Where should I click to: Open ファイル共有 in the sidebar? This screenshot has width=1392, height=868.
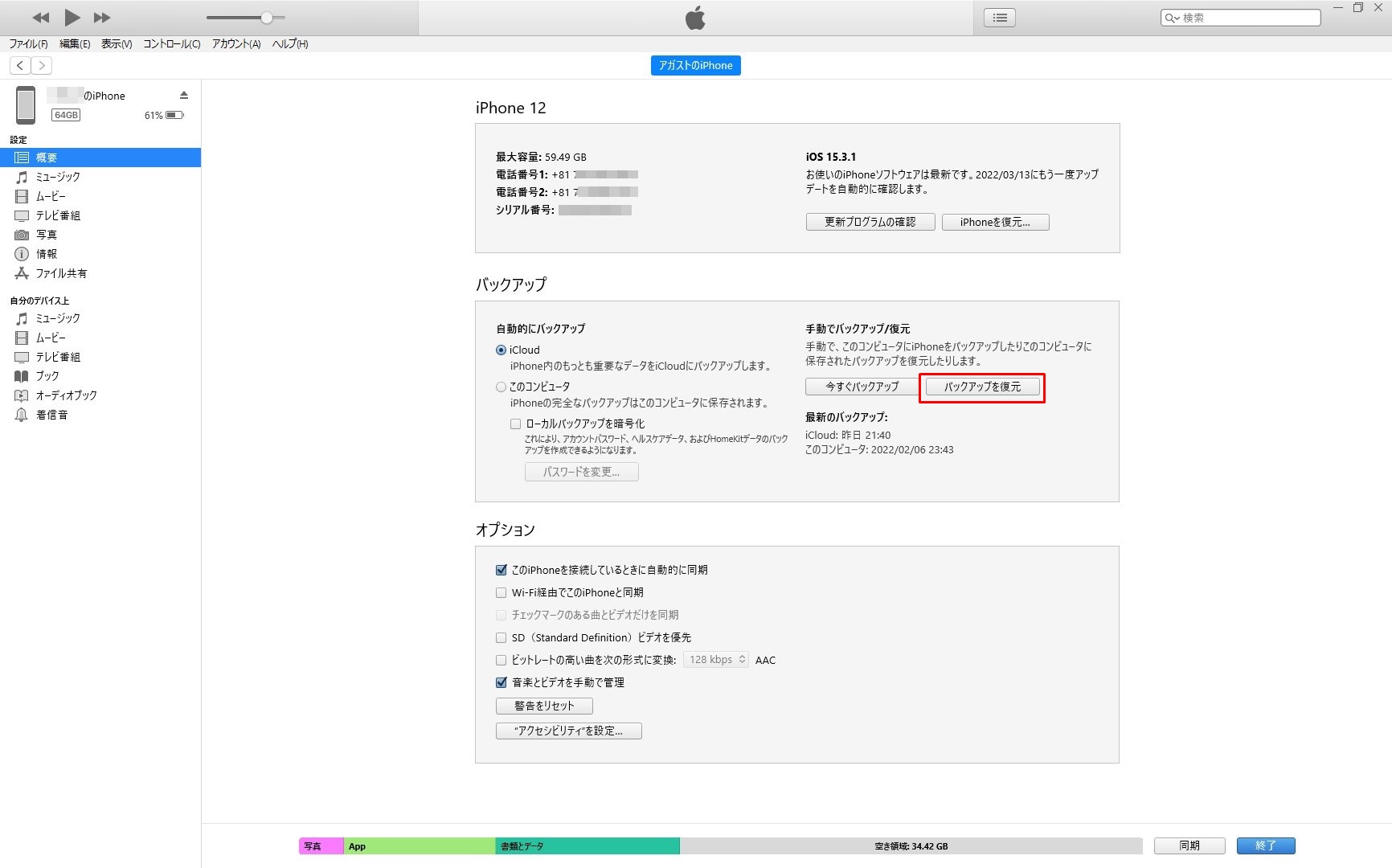coord(61,273)
